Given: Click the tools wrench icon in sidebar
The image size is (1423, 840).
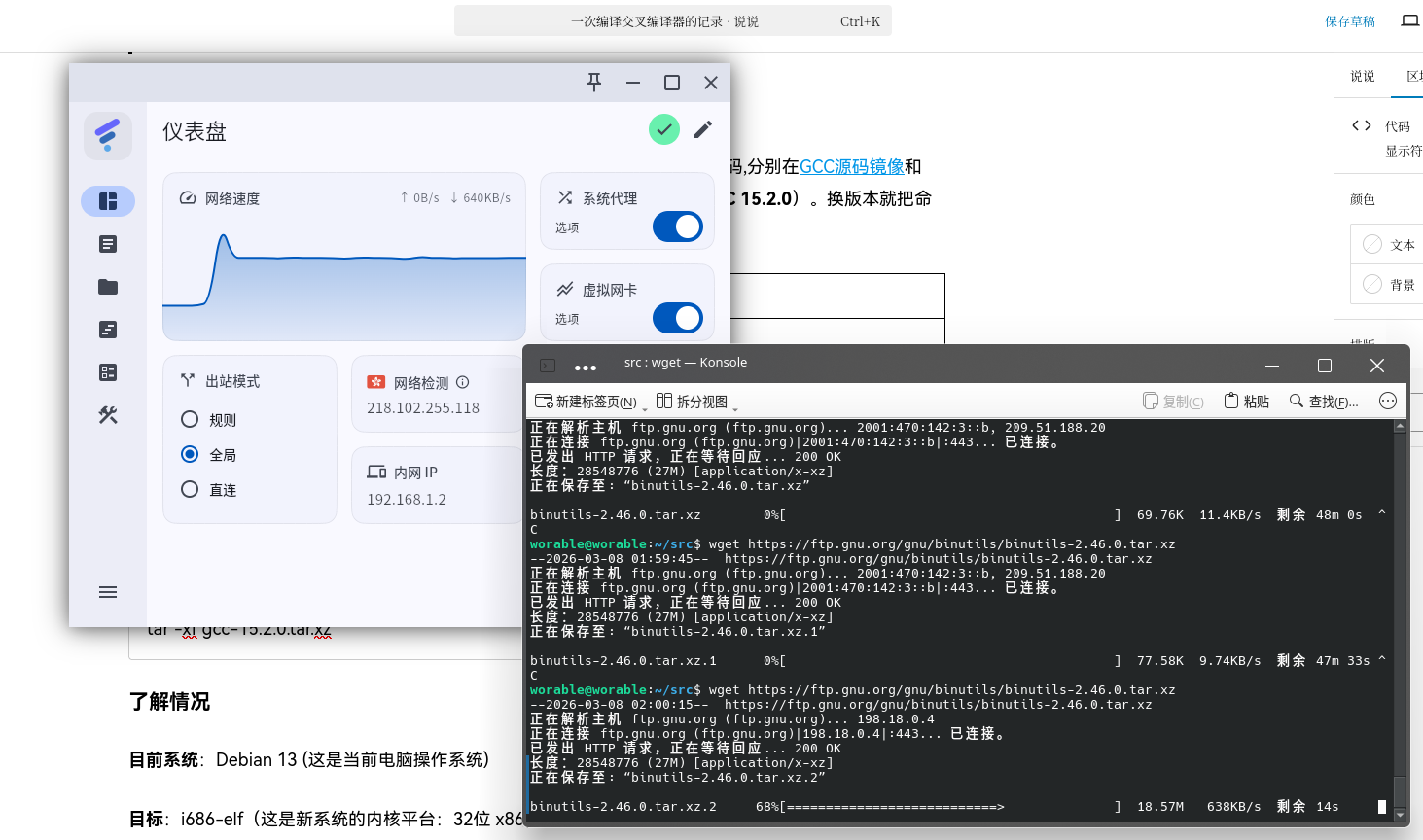Looking at the screenshot, I should 108,415.
